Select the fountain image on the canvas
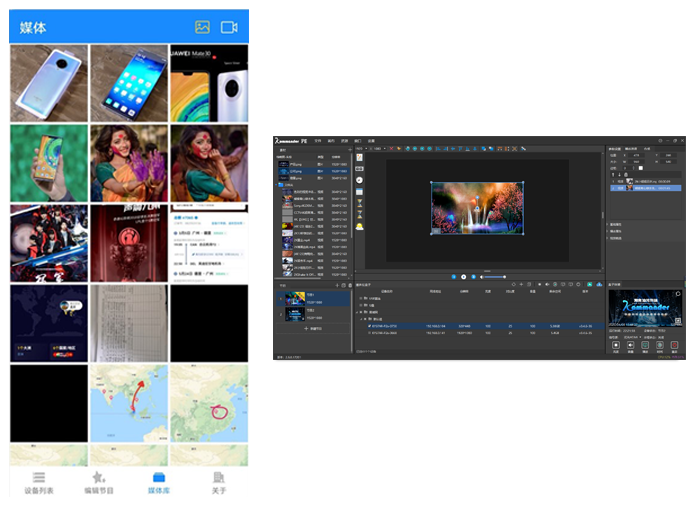This screenshot has height=506, width=700. pos(476,209)
